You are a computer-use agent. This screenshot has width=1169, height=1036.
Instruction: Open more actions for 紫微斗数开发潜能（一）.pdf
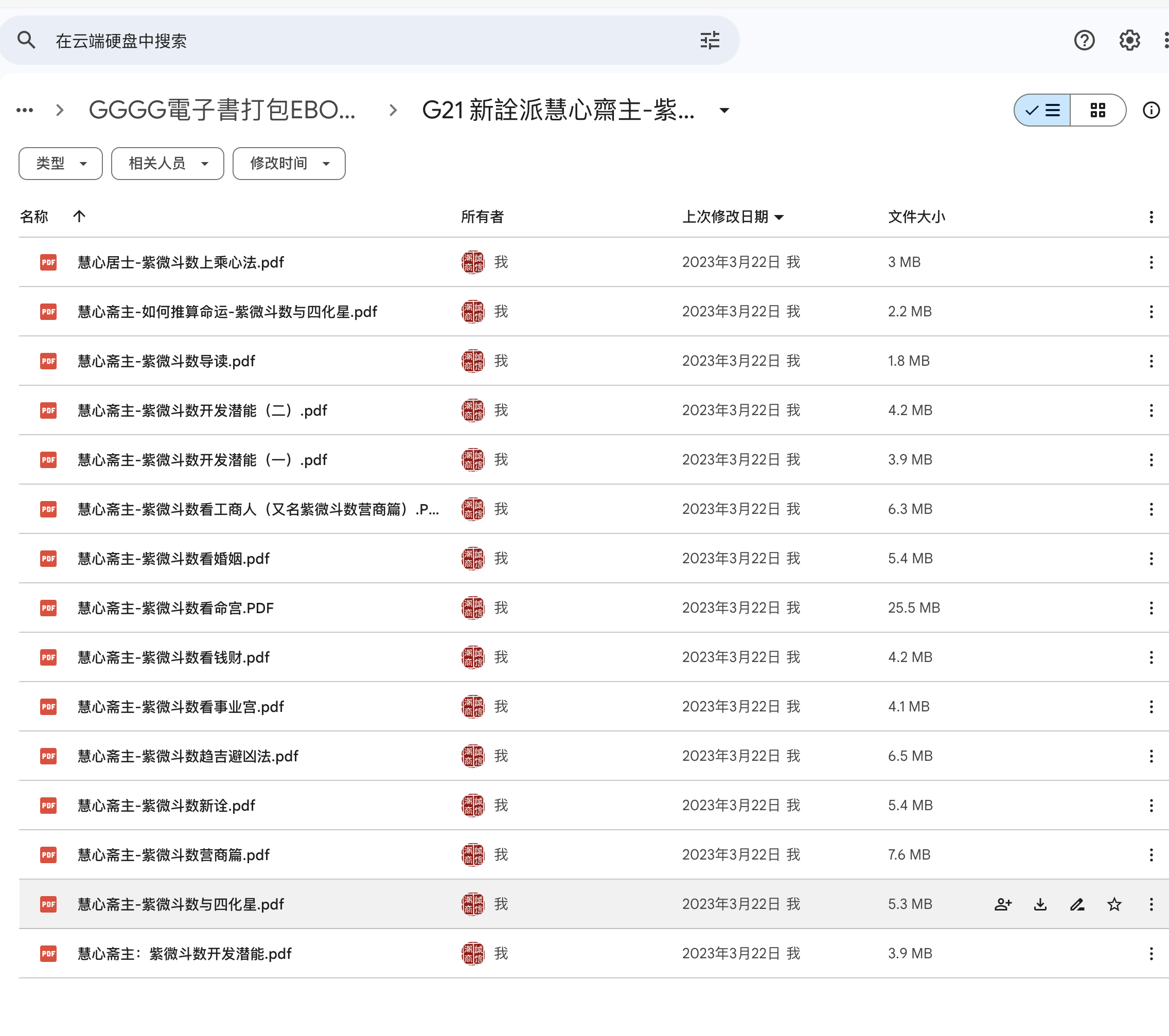[1150, 460]
